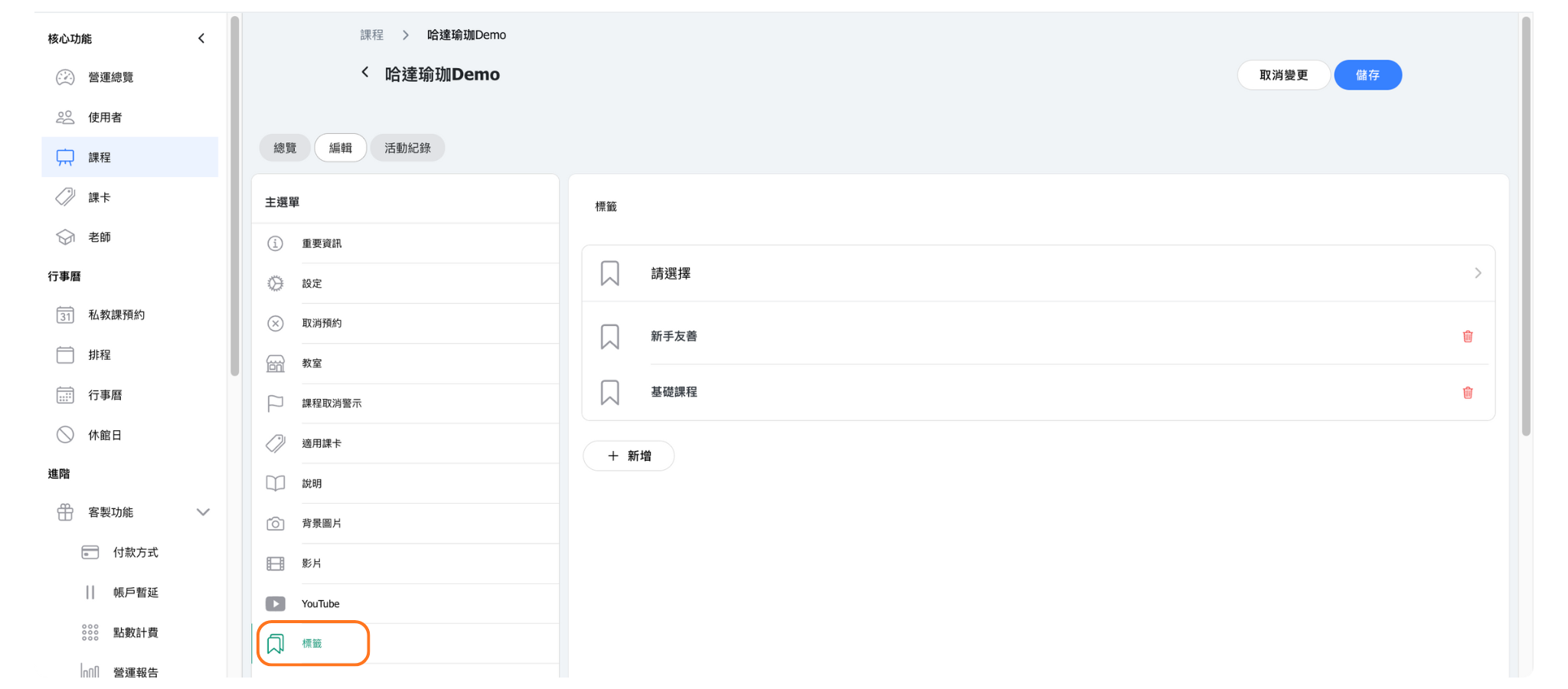1568x689 pixels.
Task: Remove the 基礎課程 tag via trash icon
Action: [x=1467, y=393]
